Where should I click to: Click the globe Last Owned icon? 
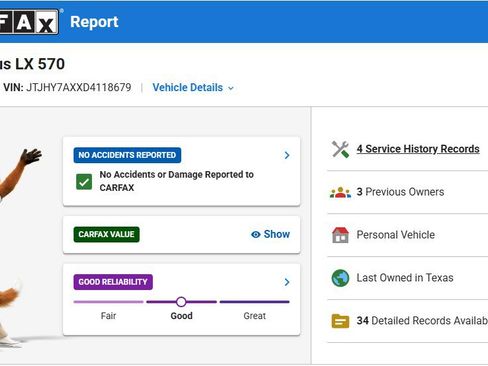(340, 278)
